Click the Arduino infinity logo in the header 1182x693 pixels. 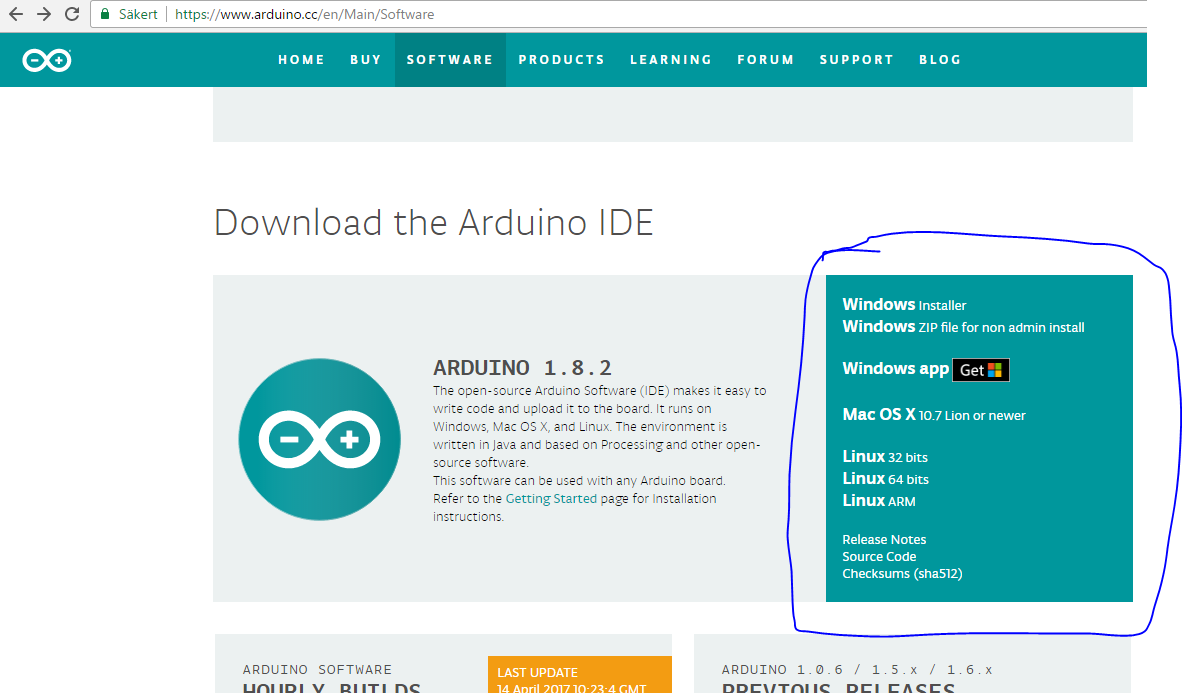click(45, 60)
